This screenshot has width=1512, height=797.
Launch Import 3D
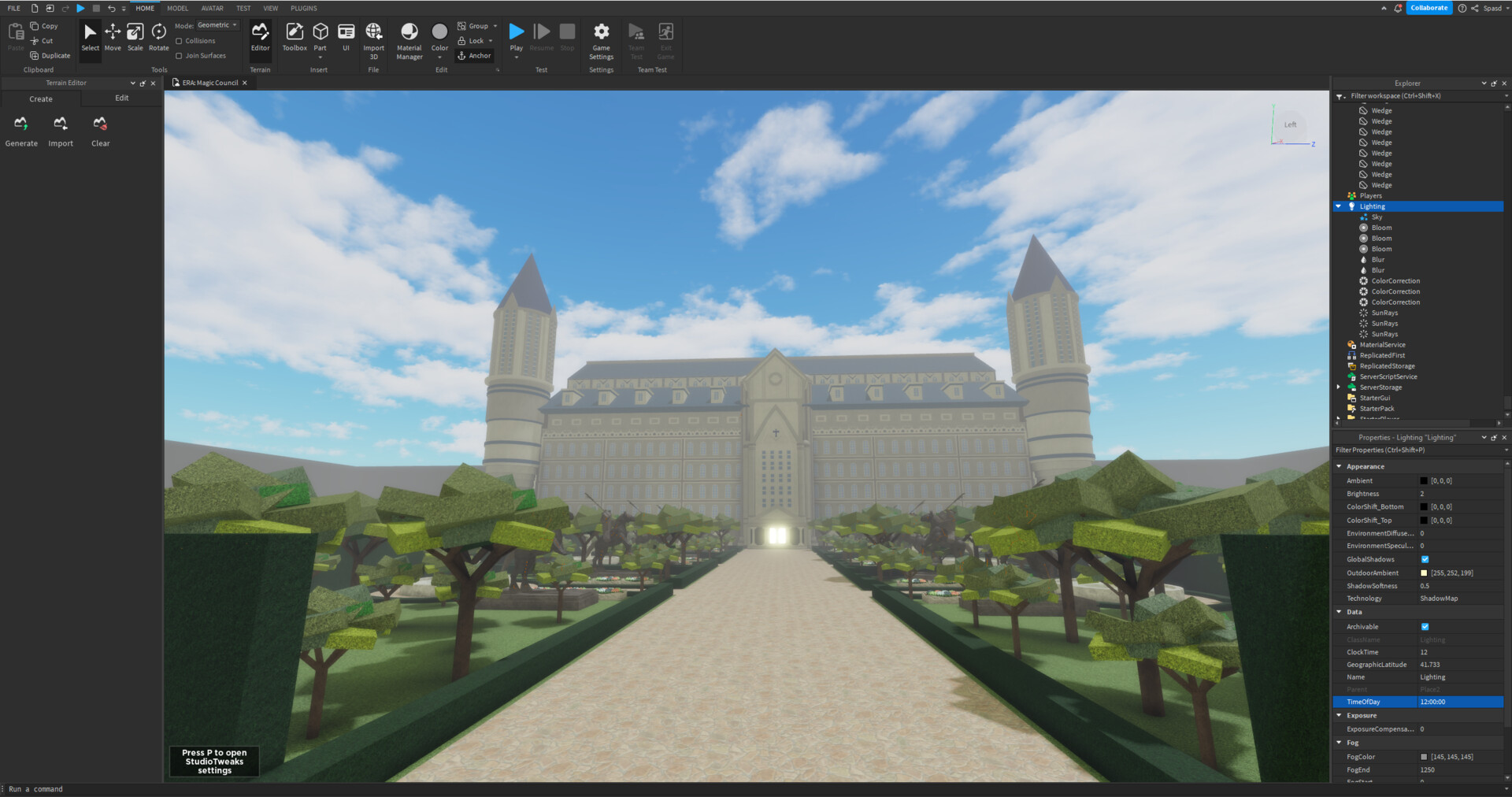coord(373,38)
